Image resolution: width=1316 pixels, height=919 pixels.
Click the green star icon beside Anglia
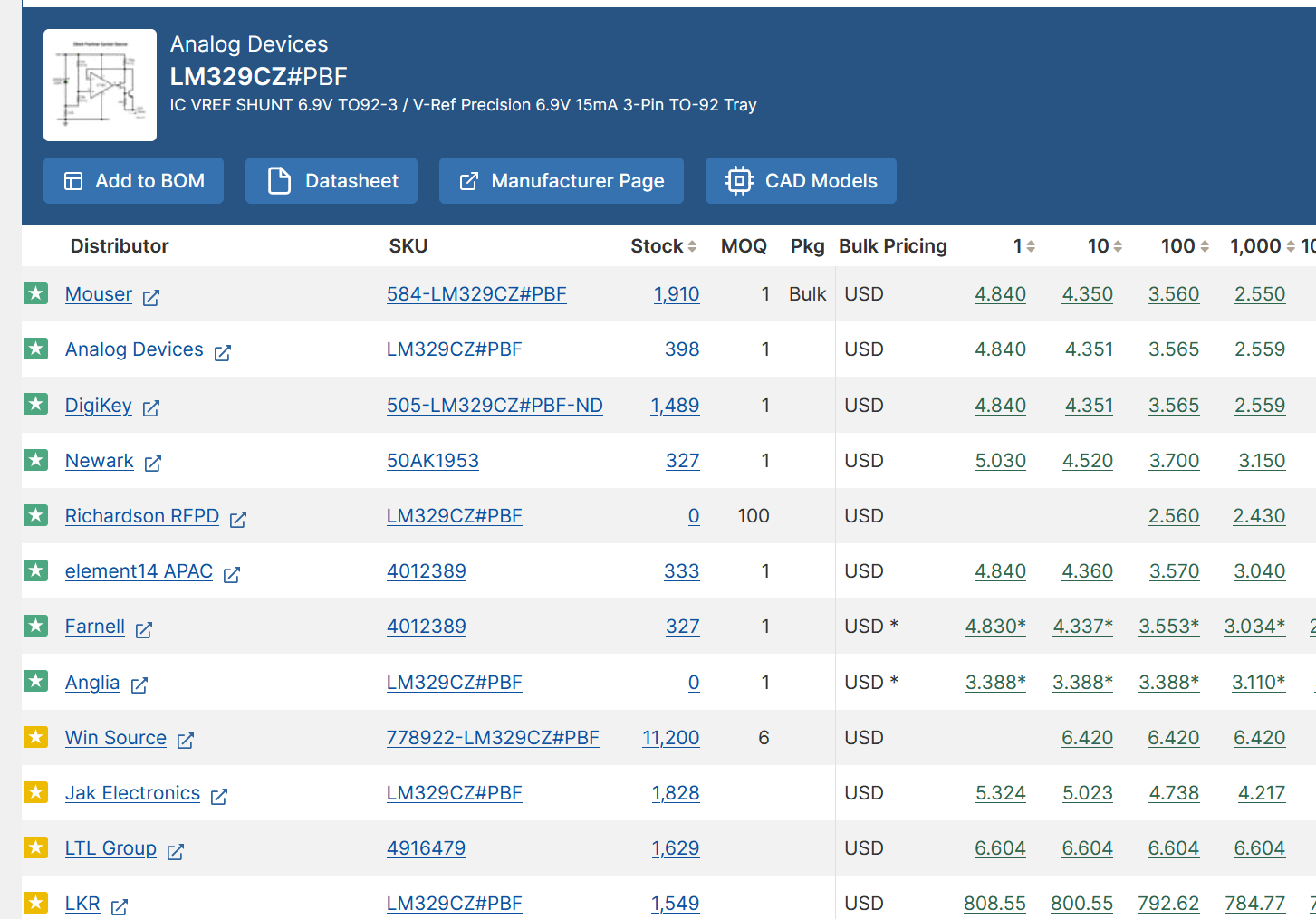(35, 681)
